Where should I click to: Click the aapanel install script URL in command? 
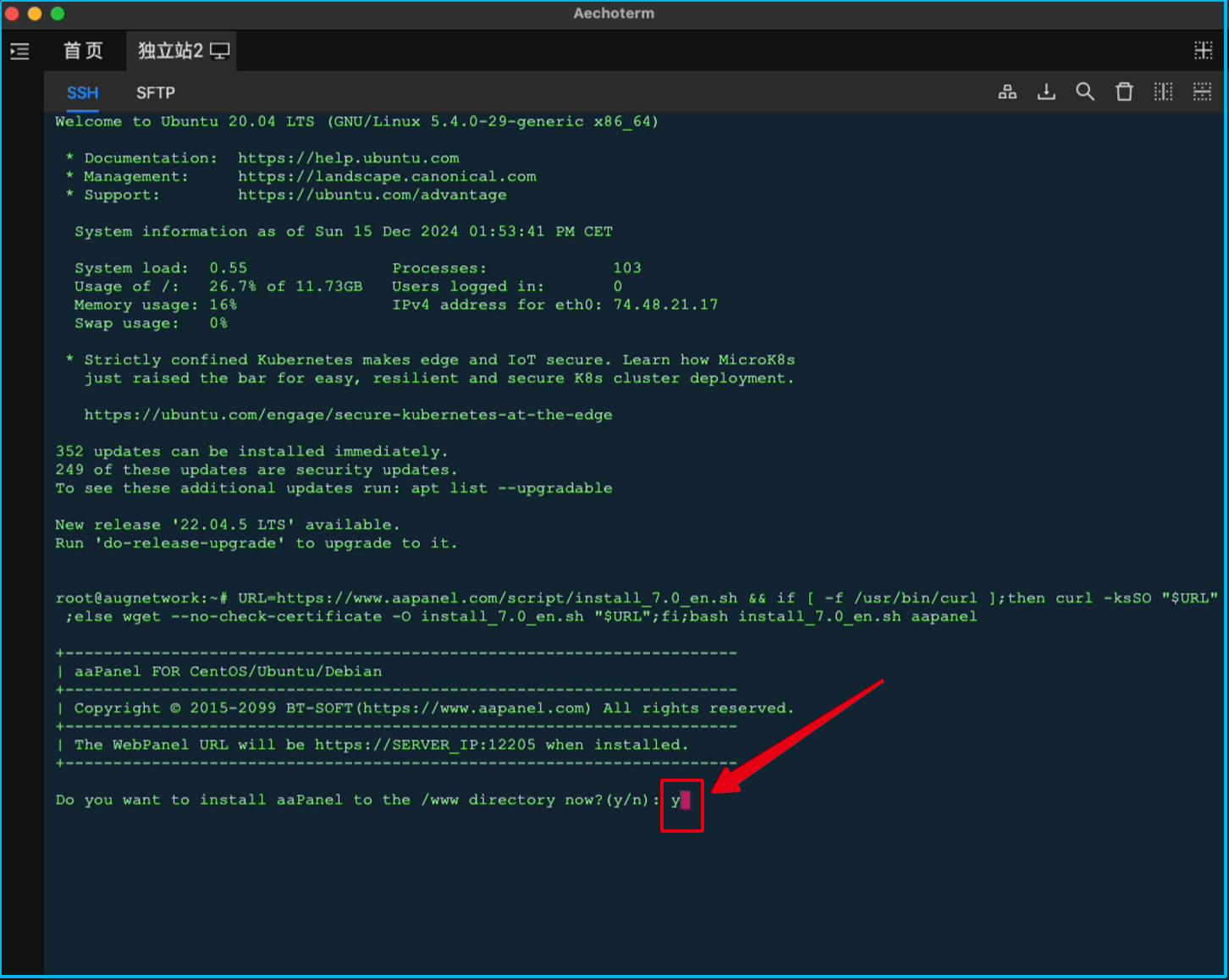[x=507, y=598]
